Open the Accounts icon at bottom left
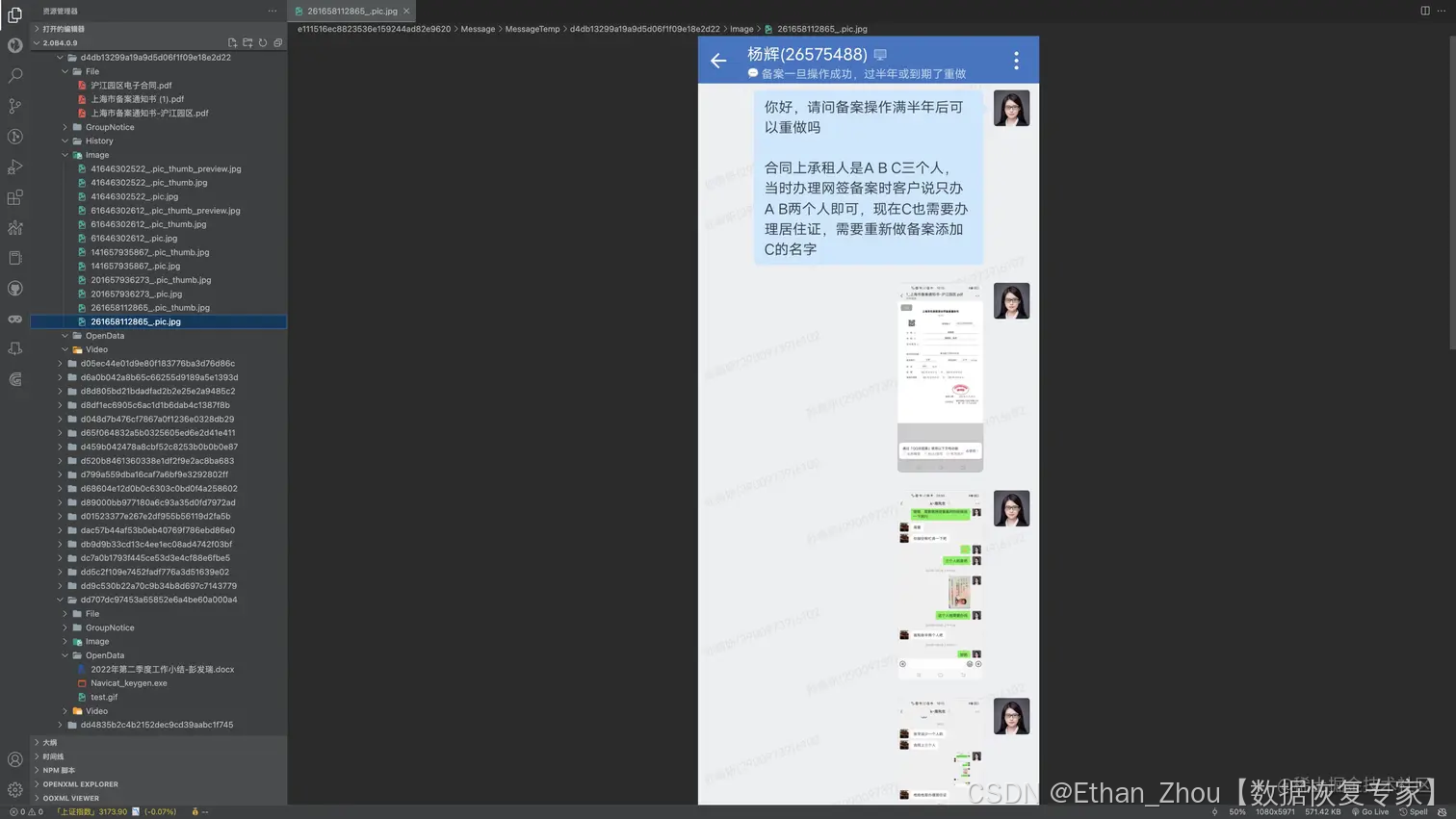Image resolution: width=1456 pixels, height=819 pixels. click(x=14, y=759)
